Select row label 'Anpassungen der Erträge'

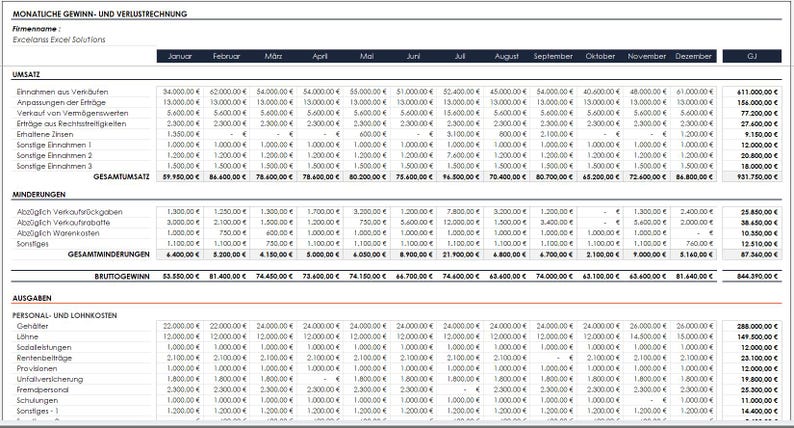coord(61,103)
